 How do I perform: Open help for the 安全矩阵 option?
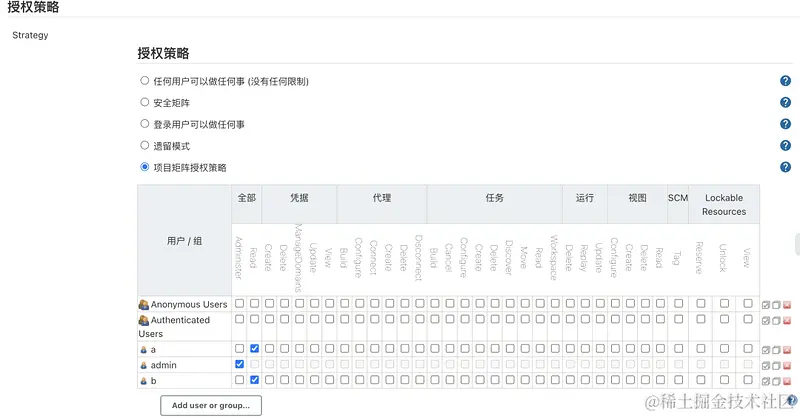[x=785, y=103]
